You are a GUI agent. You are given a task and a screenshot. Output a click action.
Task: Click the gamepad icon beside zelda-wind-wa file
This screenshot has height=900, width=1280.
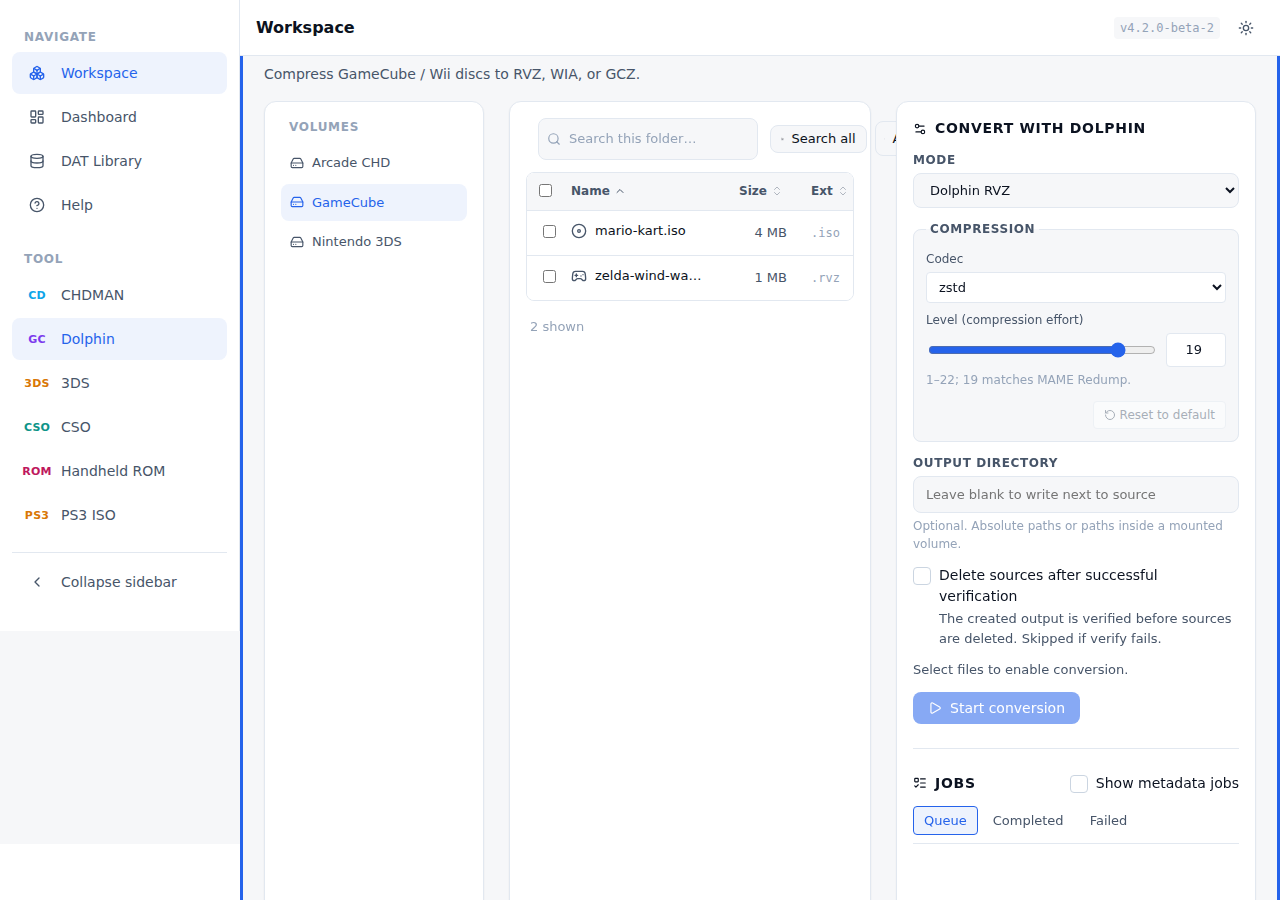pos(579,276)
